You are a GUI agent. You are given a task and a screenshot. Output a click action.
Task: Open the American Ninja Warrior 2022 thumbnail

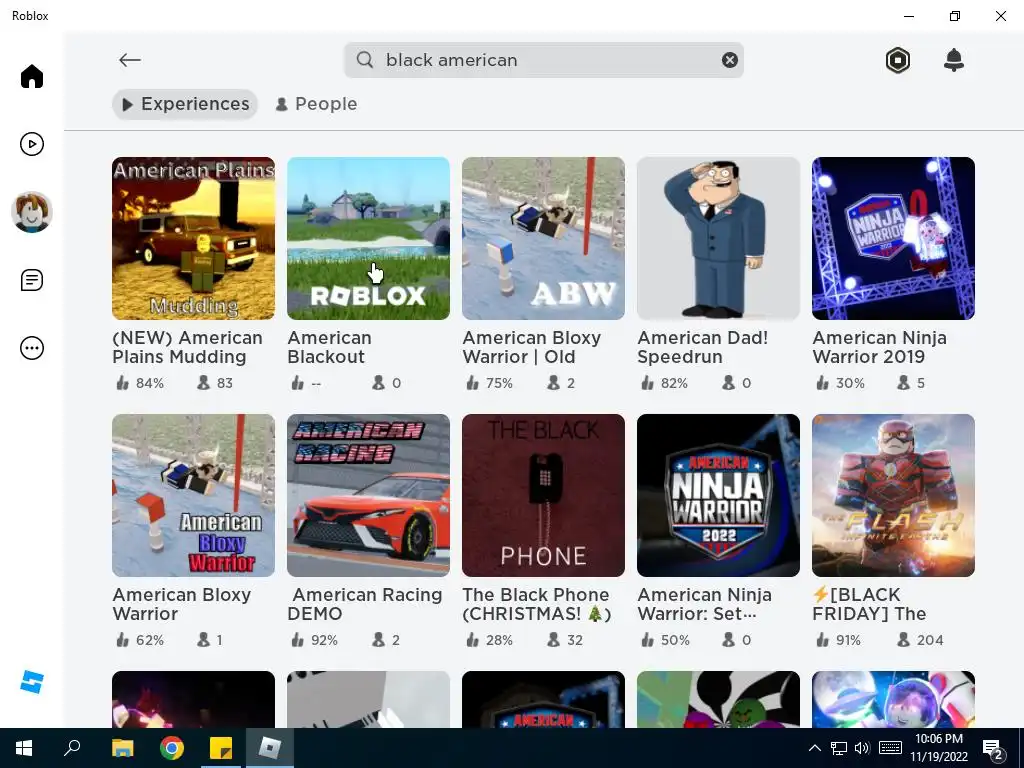[x=718, y=496]
